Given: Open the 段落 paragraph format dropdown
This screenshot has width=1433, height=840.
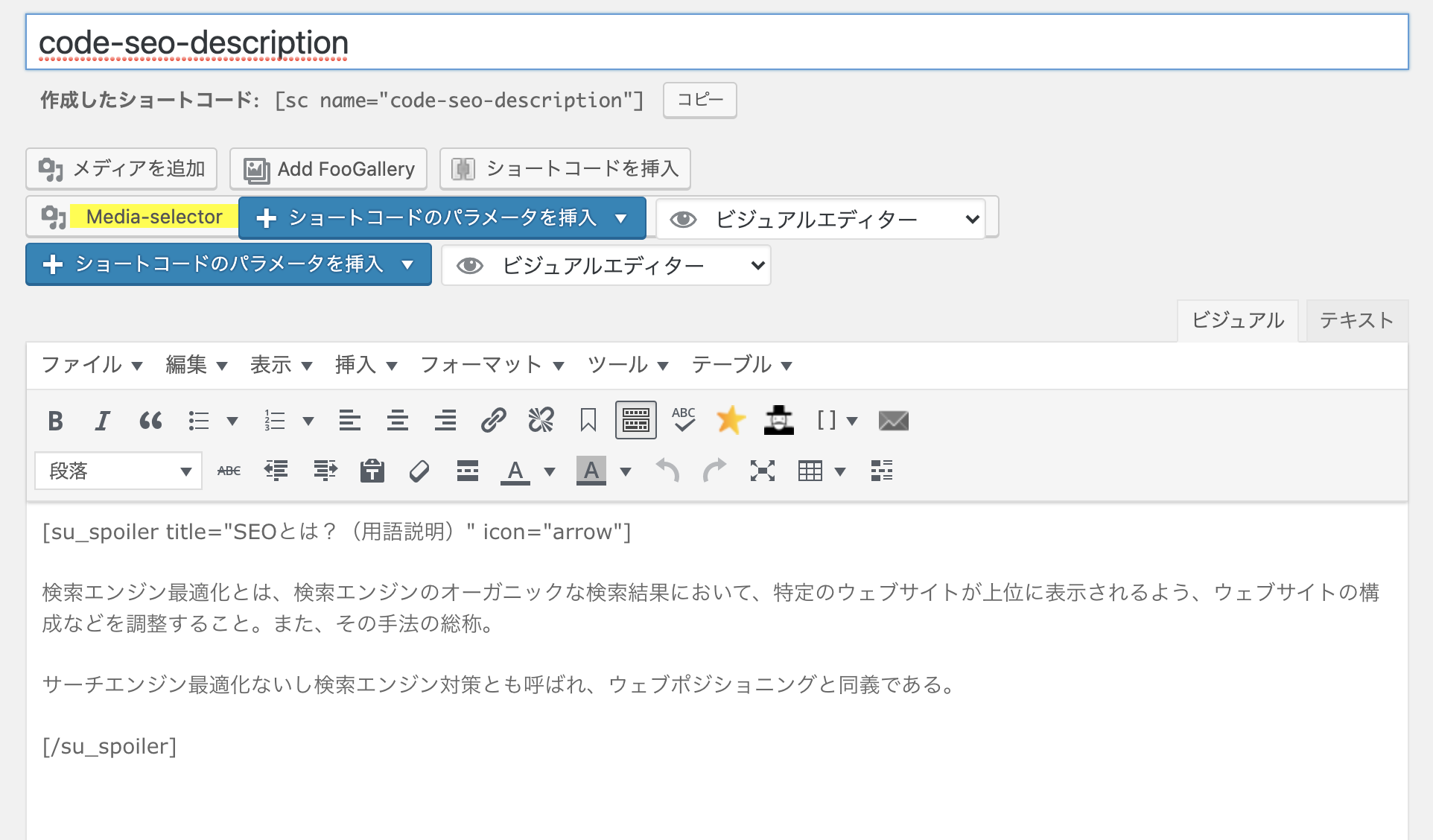Looking at the screenshot, I should point(118,471).
